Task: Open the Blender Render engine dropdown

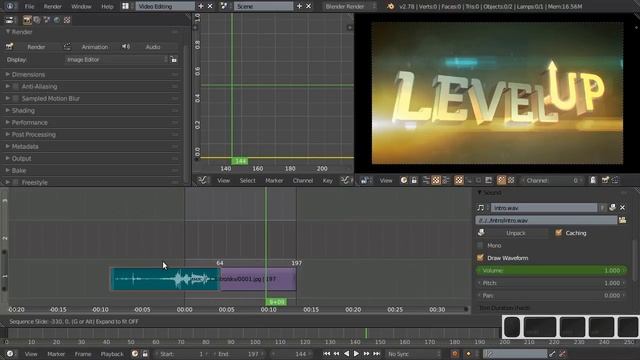Action: coord(350,6)
